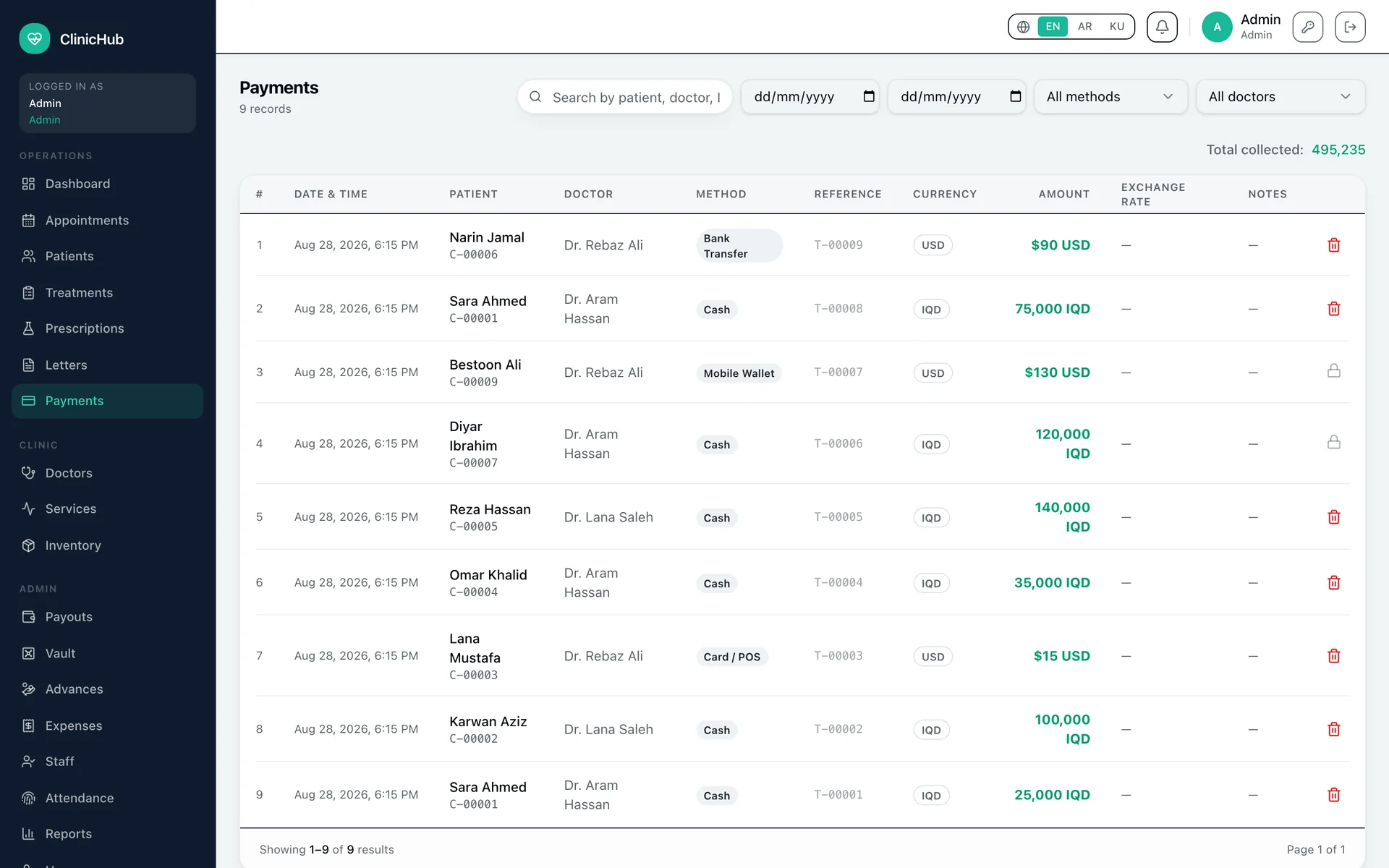Open Treatments page

108,293
